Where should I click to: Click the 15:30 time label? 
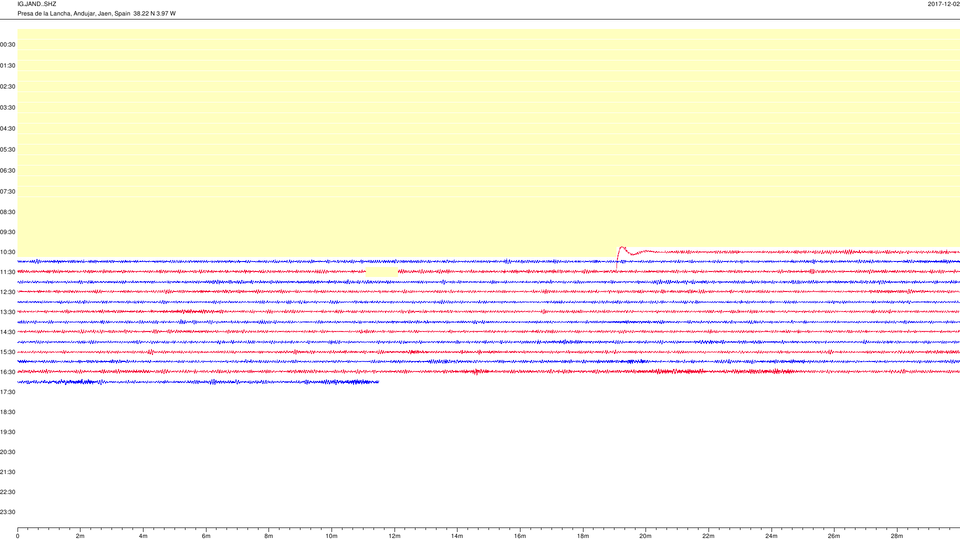[8, 352]
